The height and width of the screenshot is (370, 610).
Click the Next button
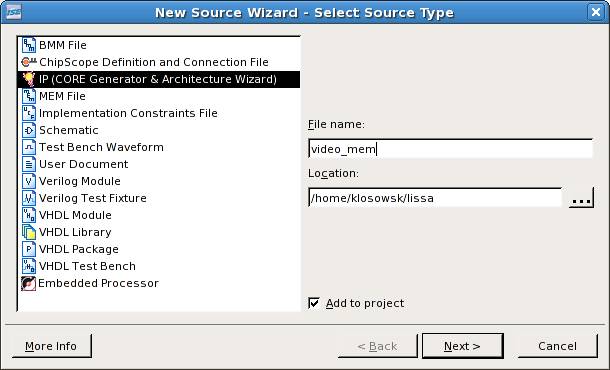462,346
